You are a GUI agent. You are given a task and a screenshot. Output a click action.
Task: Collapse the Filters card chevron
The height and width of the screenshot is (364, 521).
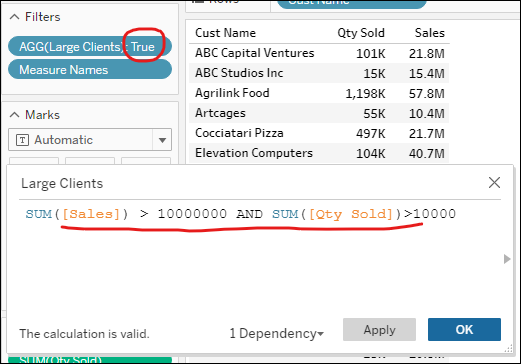pyautogui.click(x=14, y=17)
